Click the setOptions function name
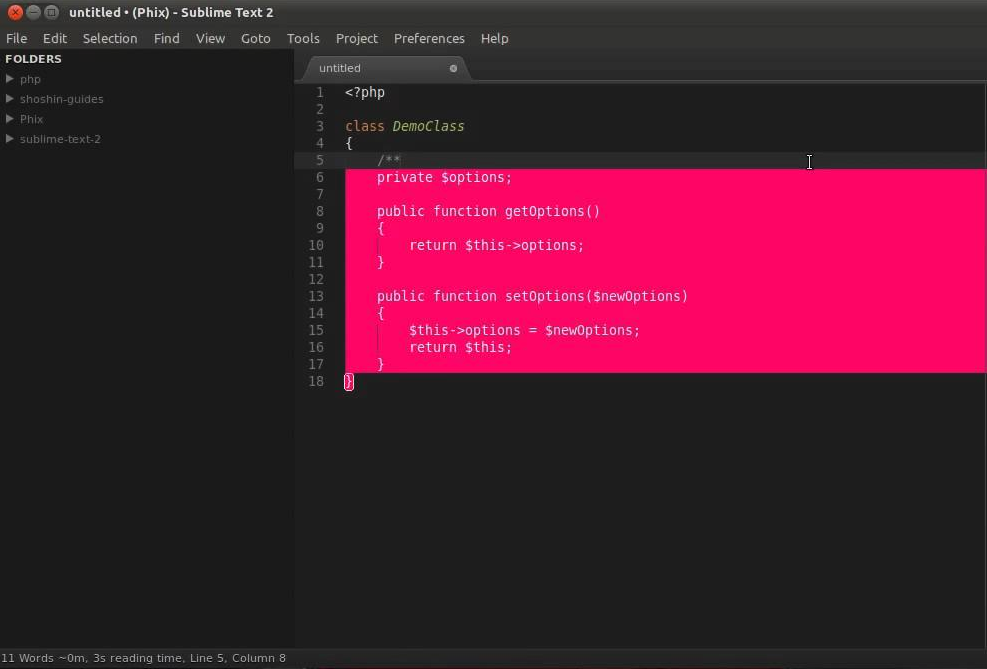Viewport: 987px width, 669px height. (x=544, y=296)
